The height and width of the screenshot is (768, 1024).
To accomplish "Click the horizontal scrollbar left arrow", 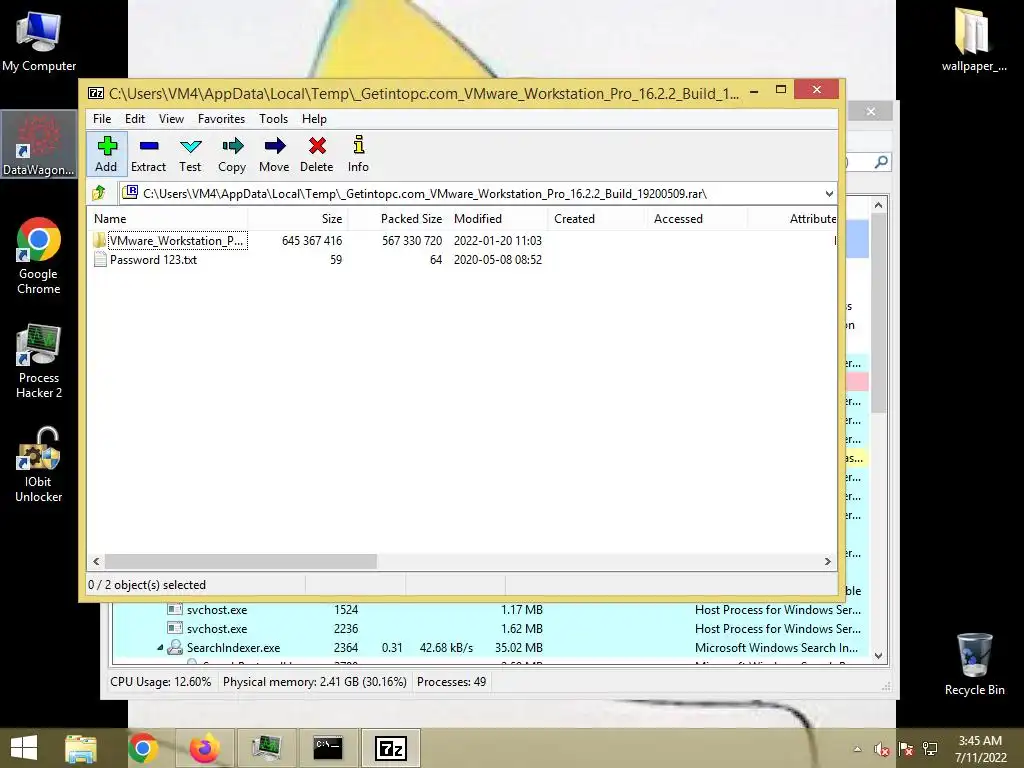I will point(96,561).
